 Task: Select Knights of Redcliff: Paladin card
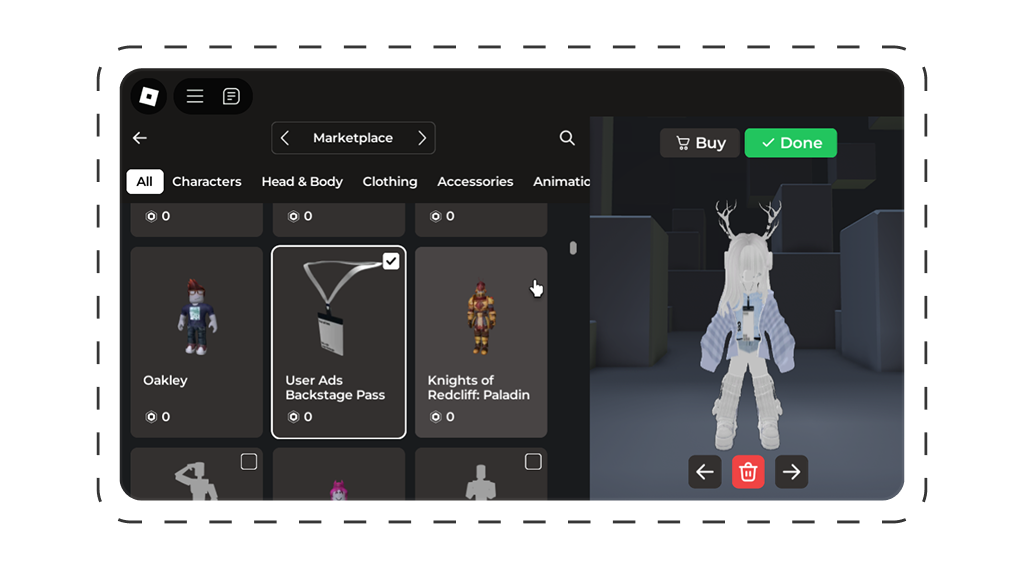pyautogui.click(x=481, y=342)
